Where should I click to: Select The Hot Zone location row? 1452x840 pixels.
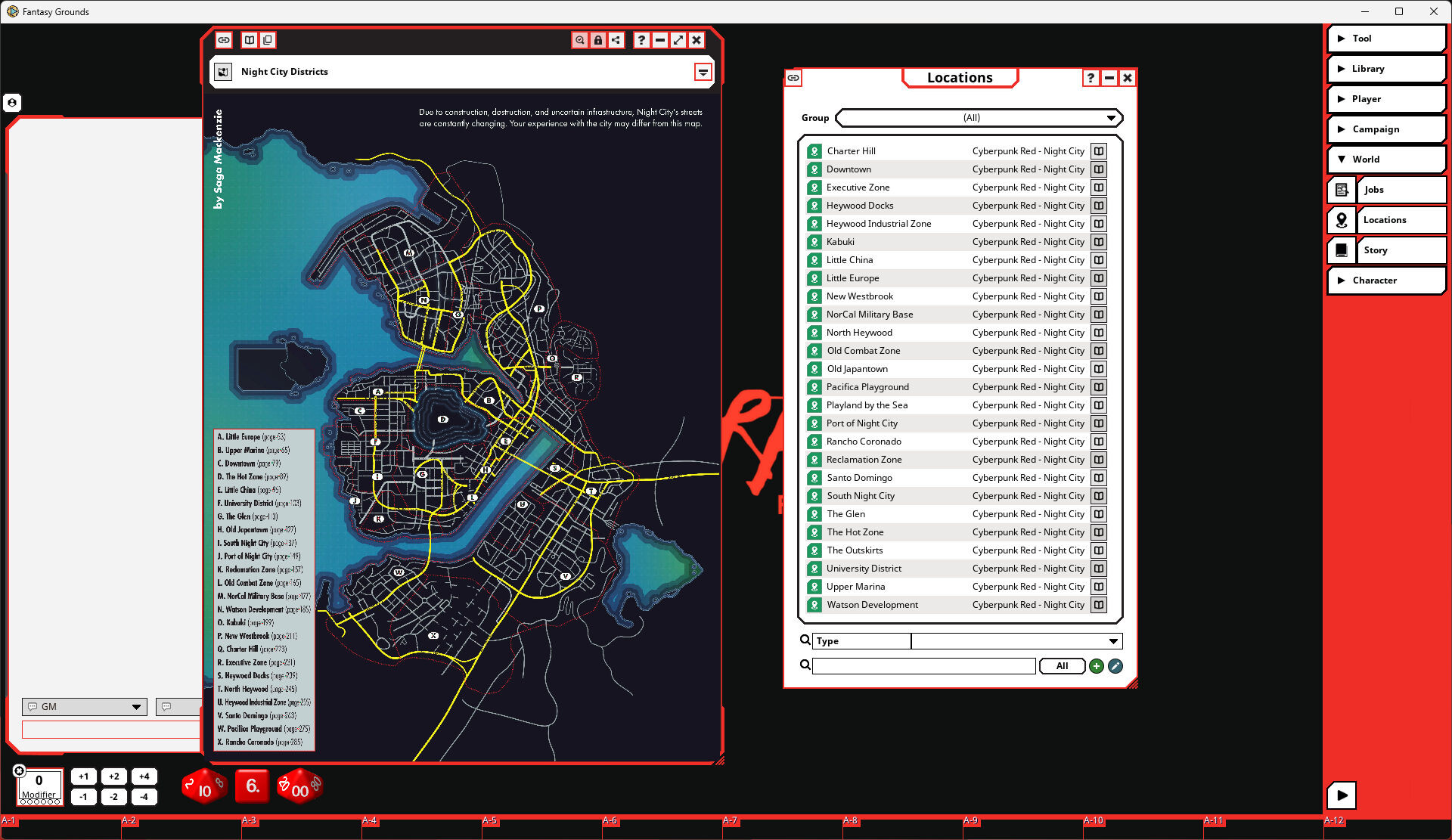pyautogui.click(x=957, y=532)
